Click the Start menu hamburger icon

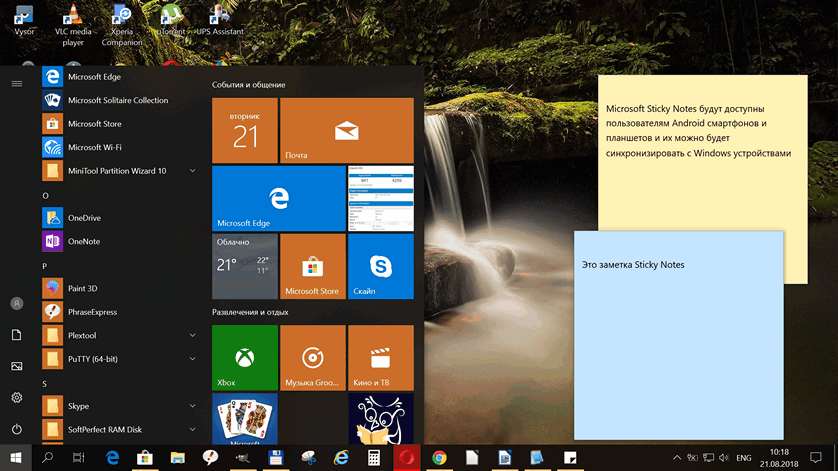pos(17,83)
